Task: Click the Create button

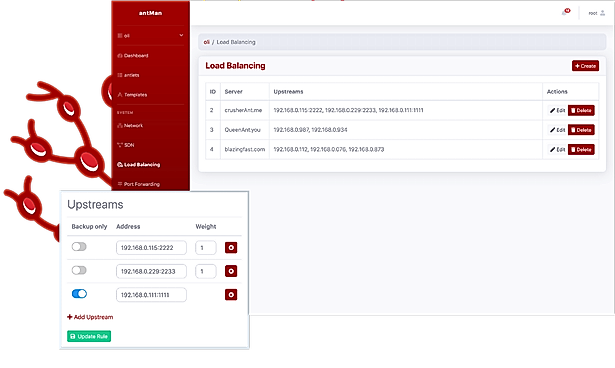Action: tap(585, 66)
